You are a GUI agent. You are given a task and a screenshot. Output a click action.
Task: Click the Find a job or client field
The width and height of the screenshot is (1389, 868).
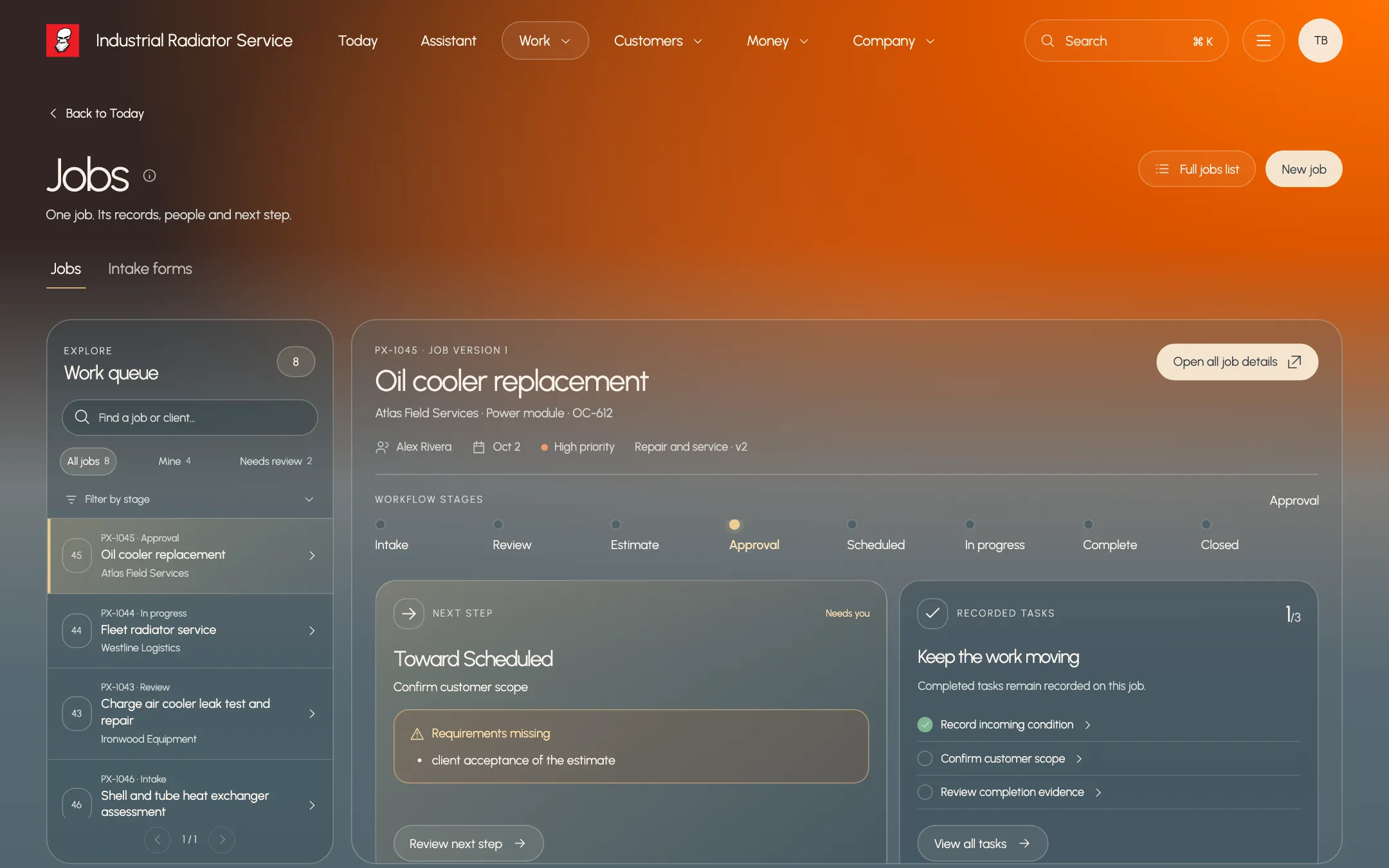click(x=190, y=417)
